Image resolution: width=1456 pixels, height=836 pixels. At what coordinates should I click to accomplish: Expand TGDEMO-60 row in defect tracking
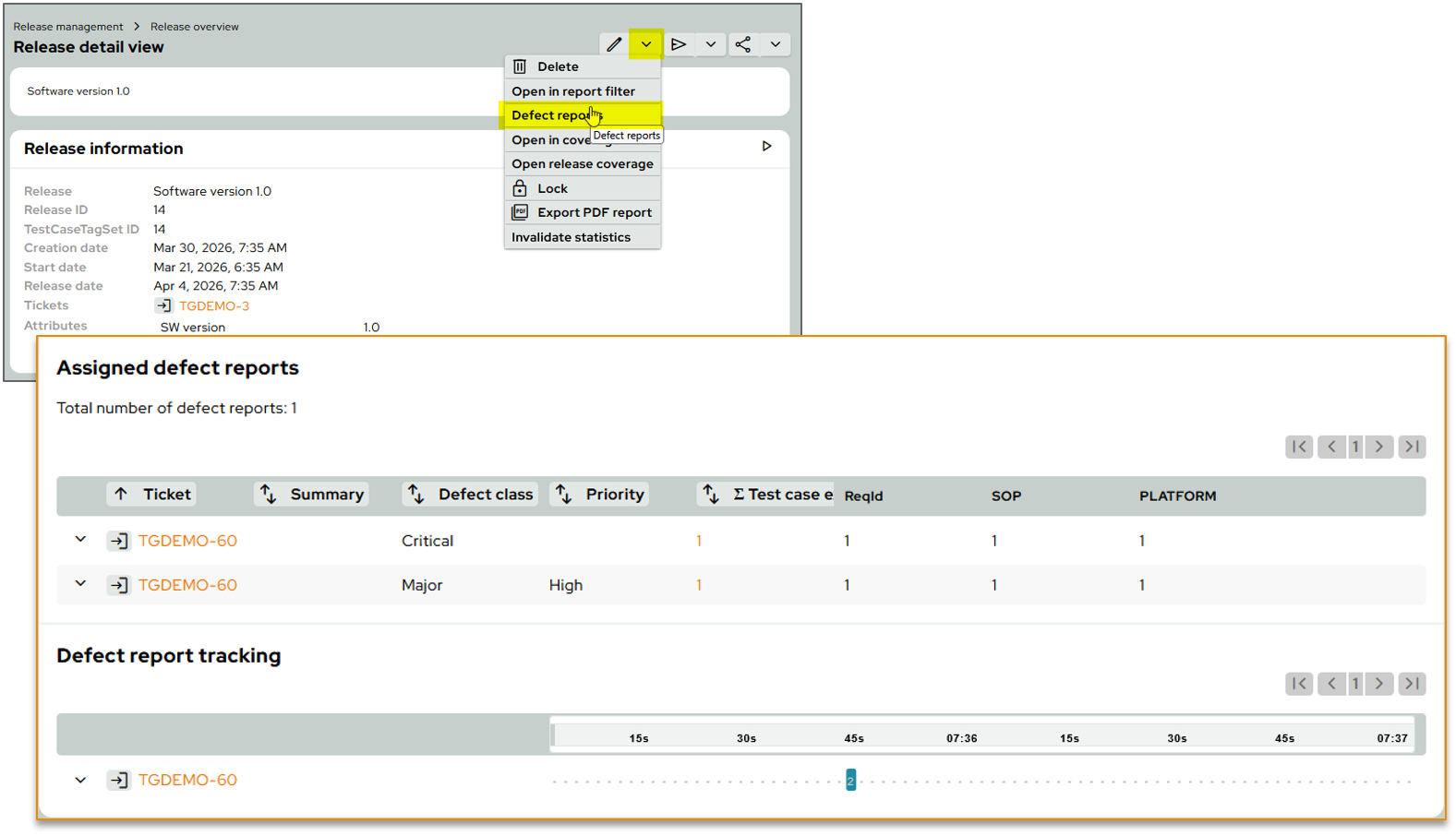pyautogui.click(x=80, y=781)
